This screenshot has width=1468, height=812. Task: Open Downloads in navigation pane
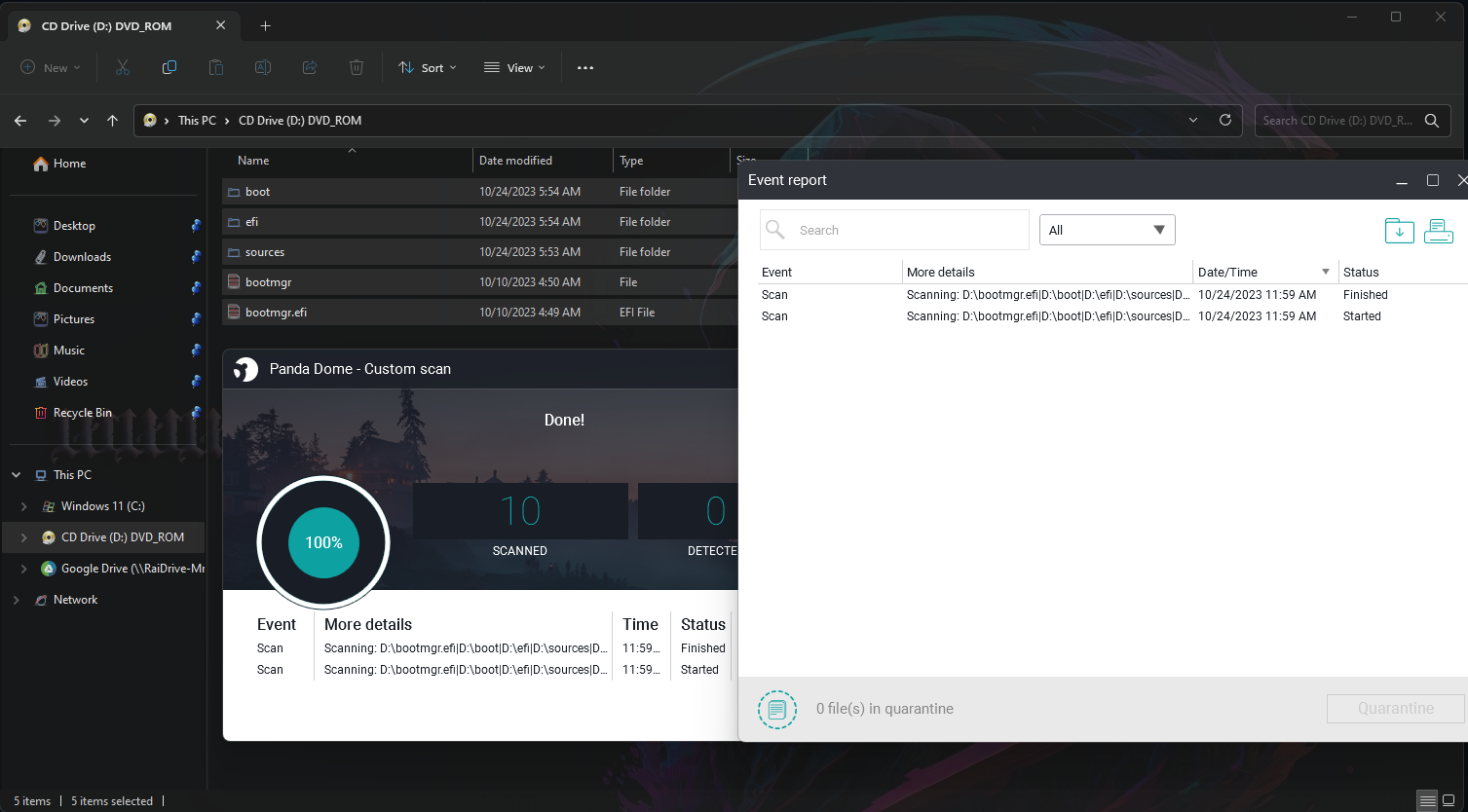pyautogui.click(x=82, y=257)
